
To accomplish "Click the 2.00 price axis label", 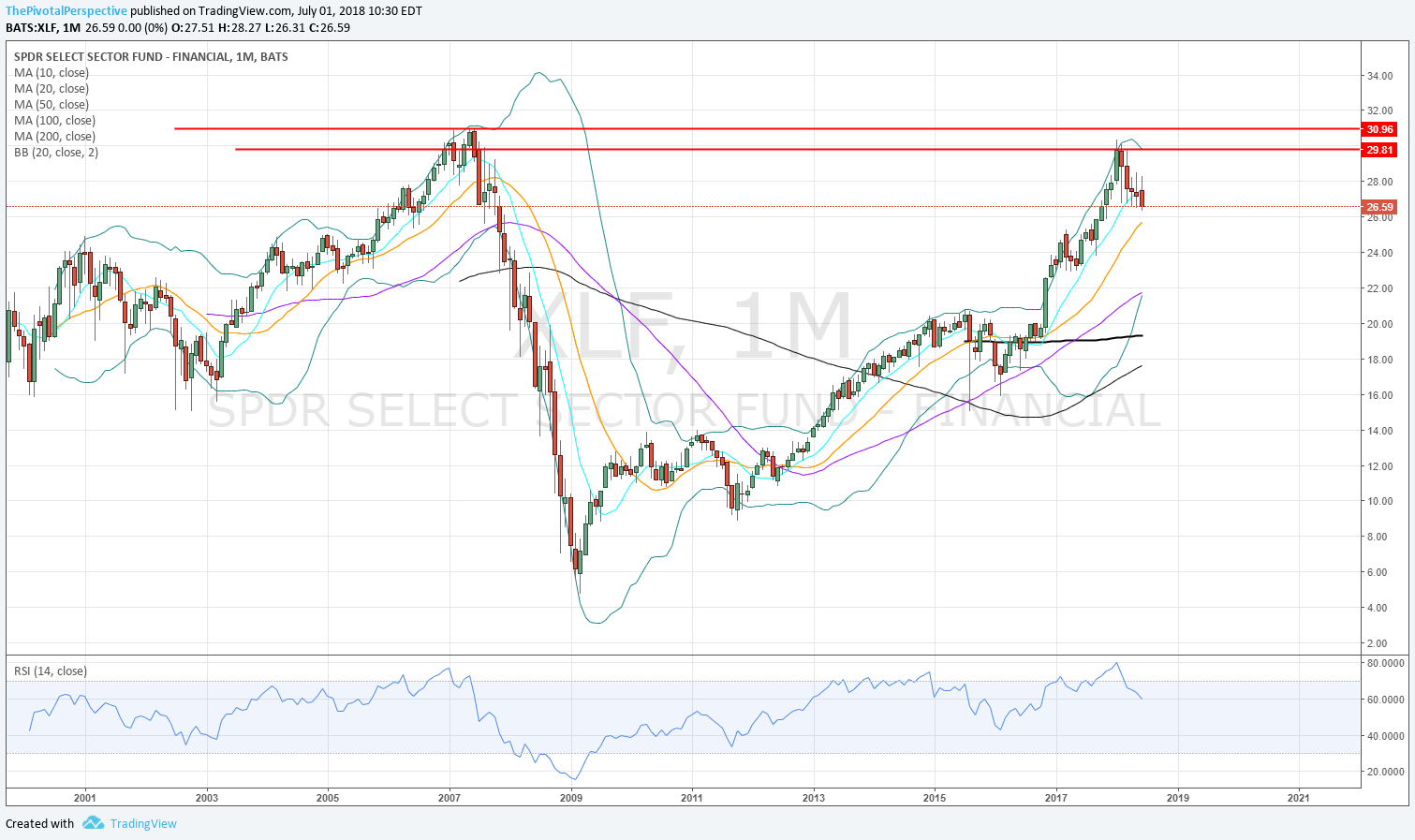I will click(1377, 643).
